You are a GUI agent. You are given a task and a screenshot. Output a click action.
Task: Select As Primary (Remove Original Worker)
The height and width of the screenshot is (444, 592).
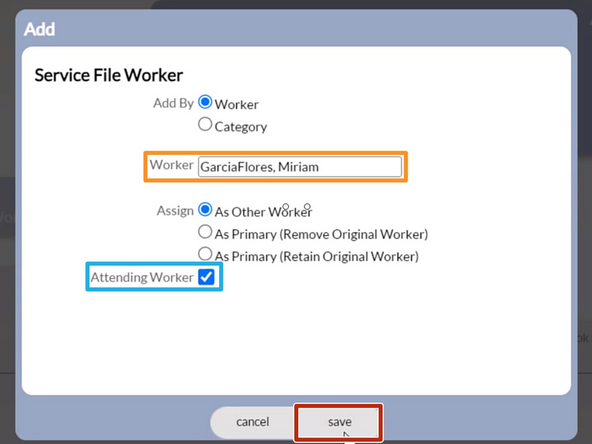205,232
